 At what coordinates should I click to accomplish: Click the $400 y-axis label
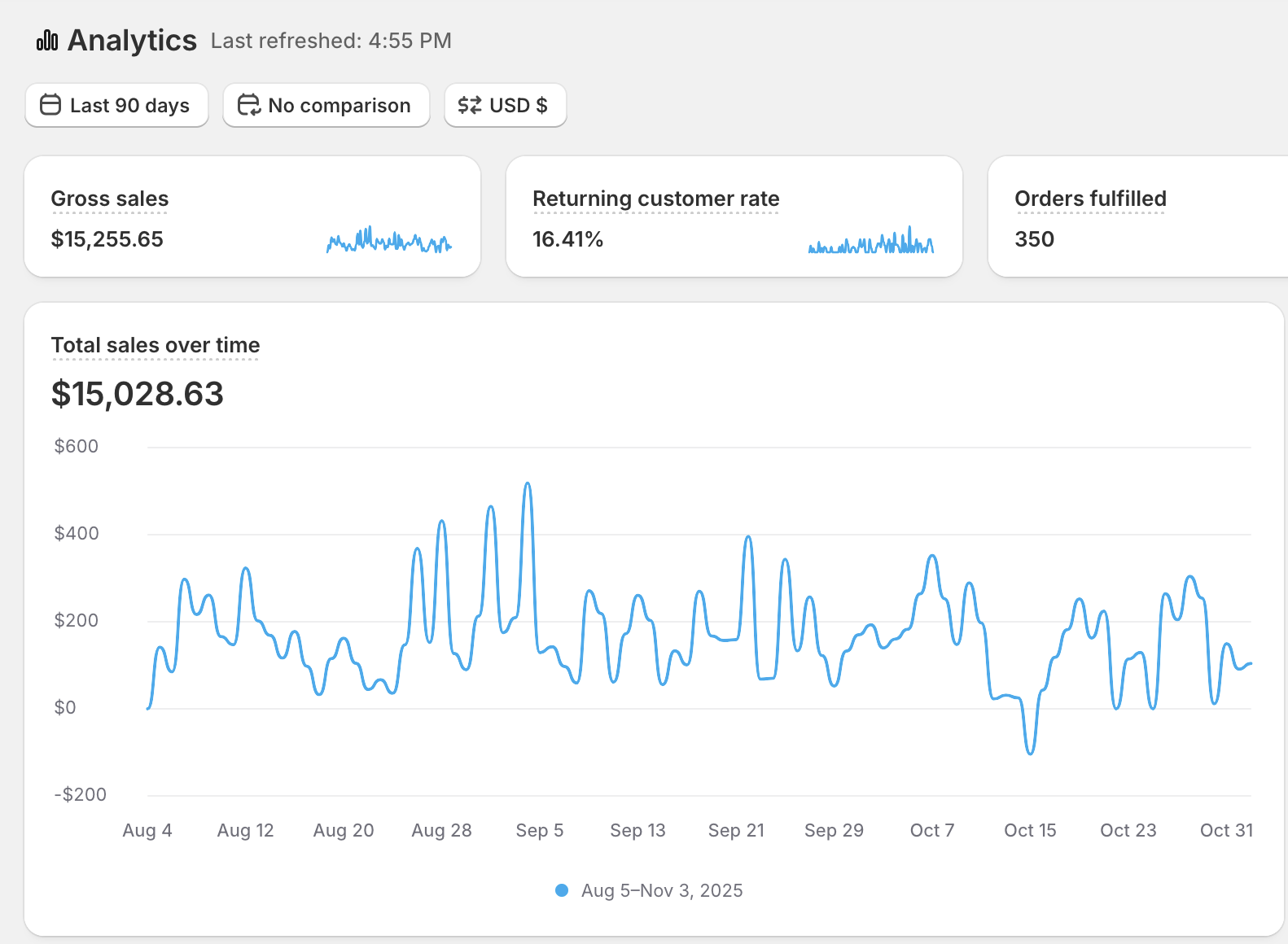pyautogui.click(x=77, y=533)
